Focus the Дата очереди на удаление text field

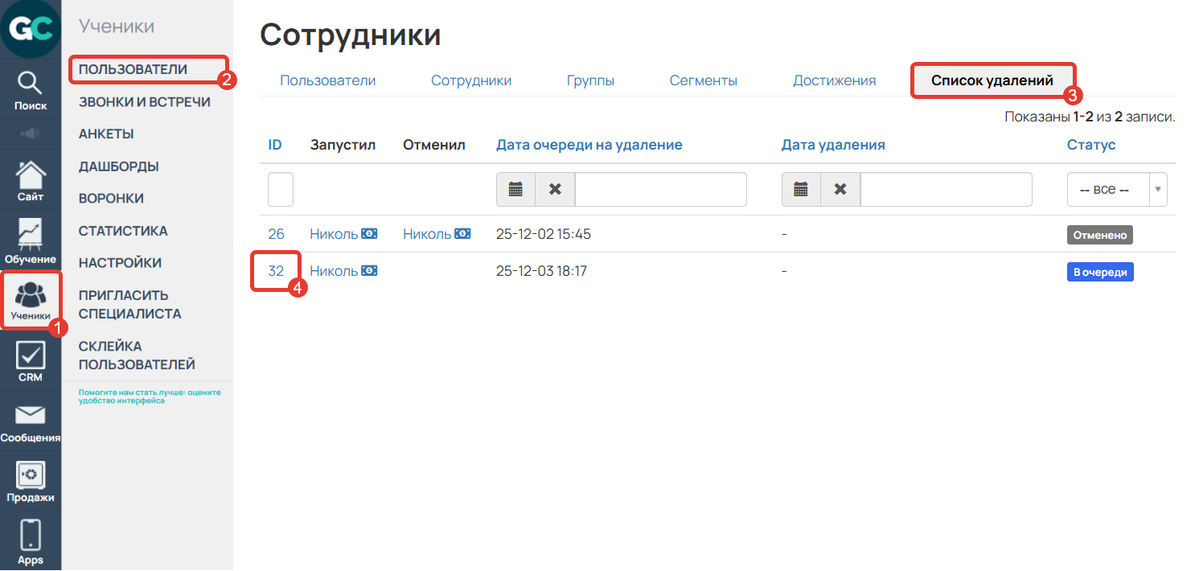click(x=661, y=190)
